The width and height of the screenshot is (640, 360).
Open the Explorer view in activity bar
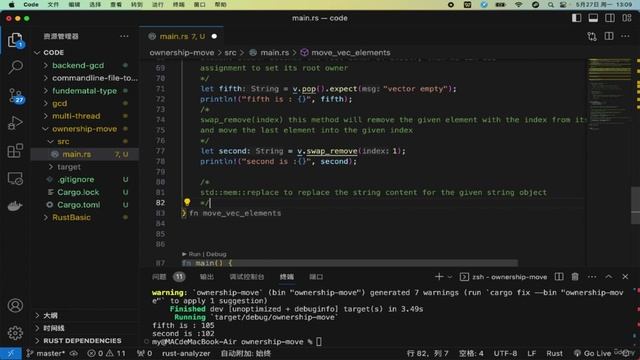tap(15, 40)
